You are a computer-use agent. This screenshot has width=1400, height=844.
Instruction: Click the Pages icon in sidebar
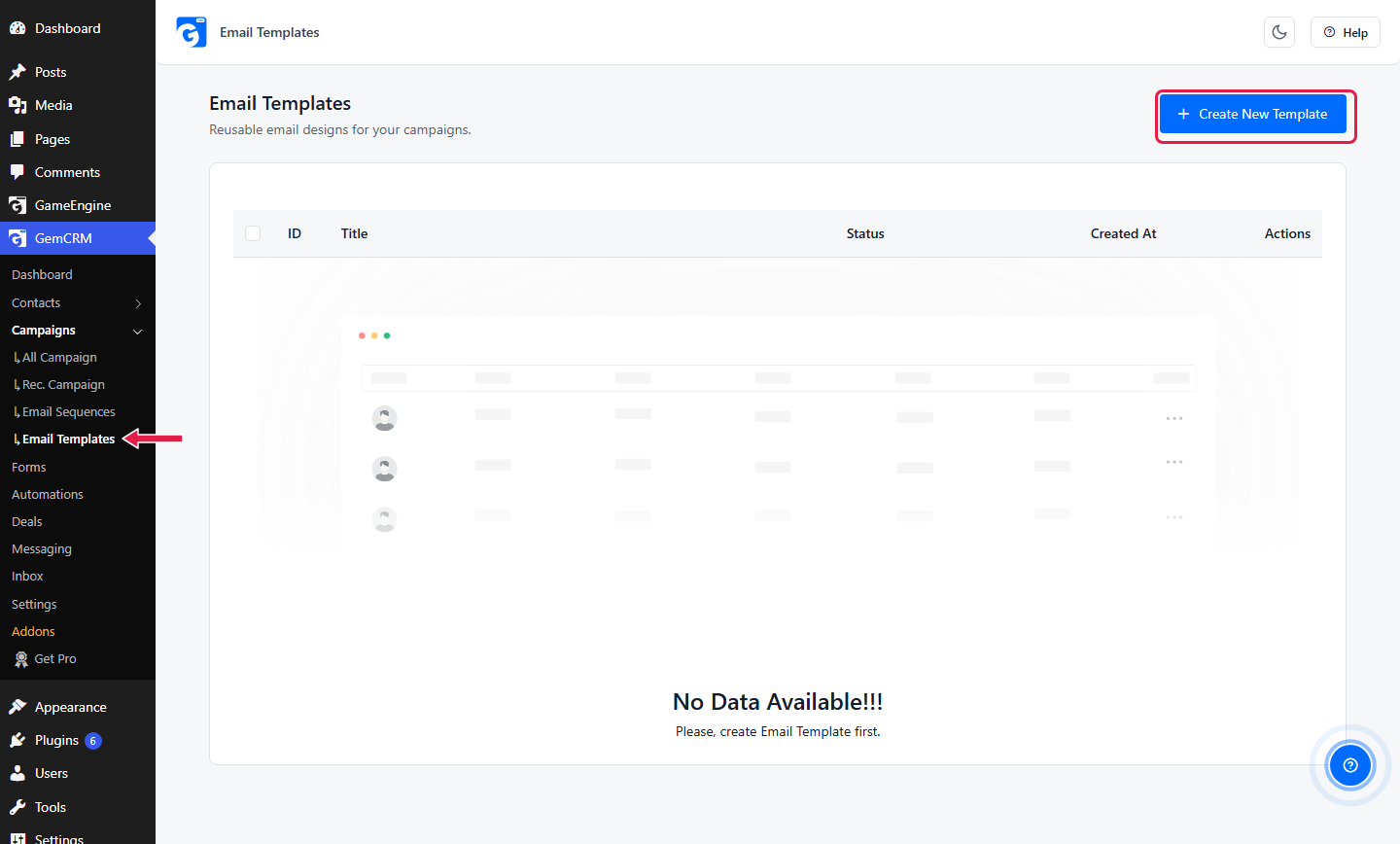point(17,139)
